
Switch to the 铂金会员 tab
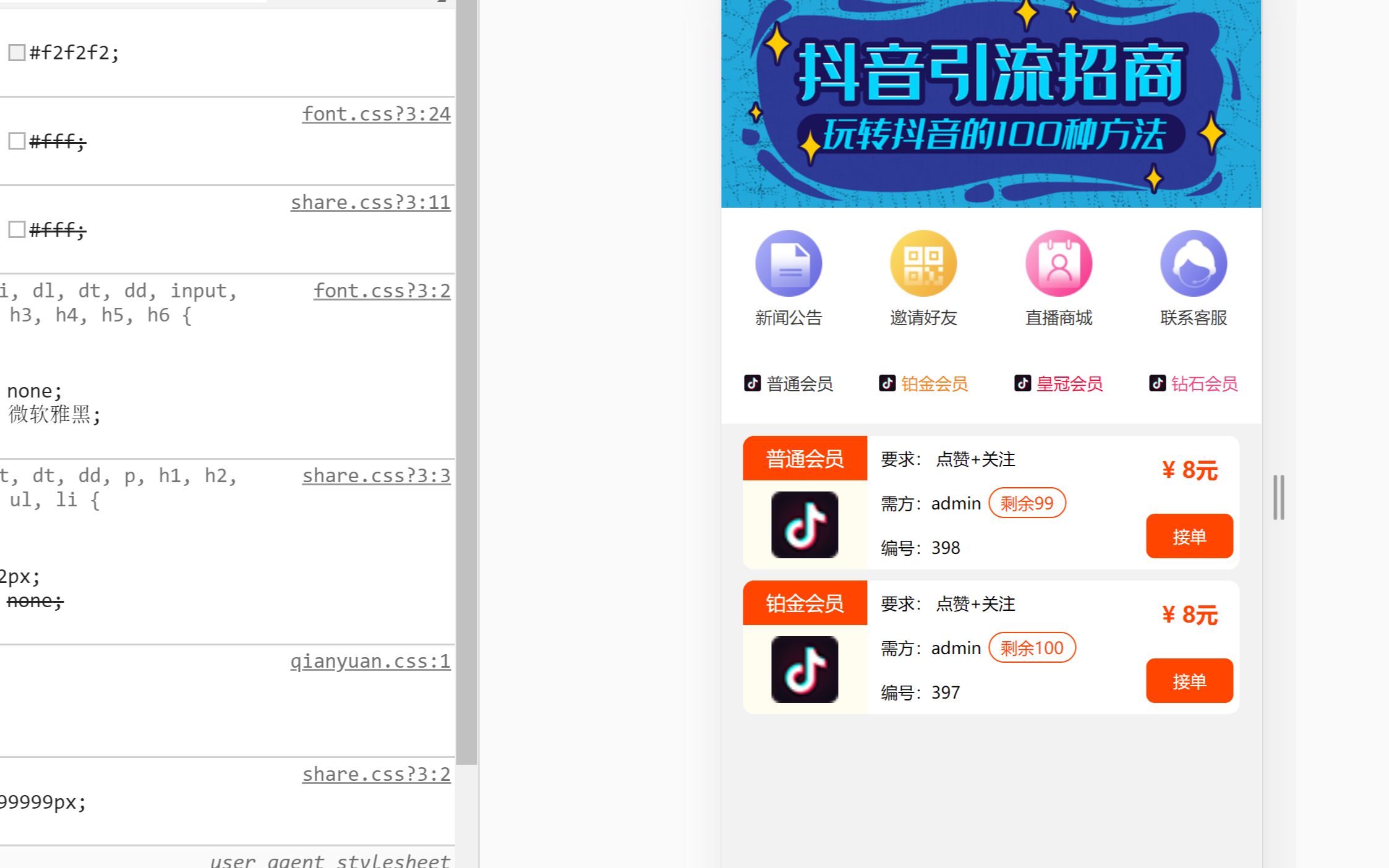934,384
